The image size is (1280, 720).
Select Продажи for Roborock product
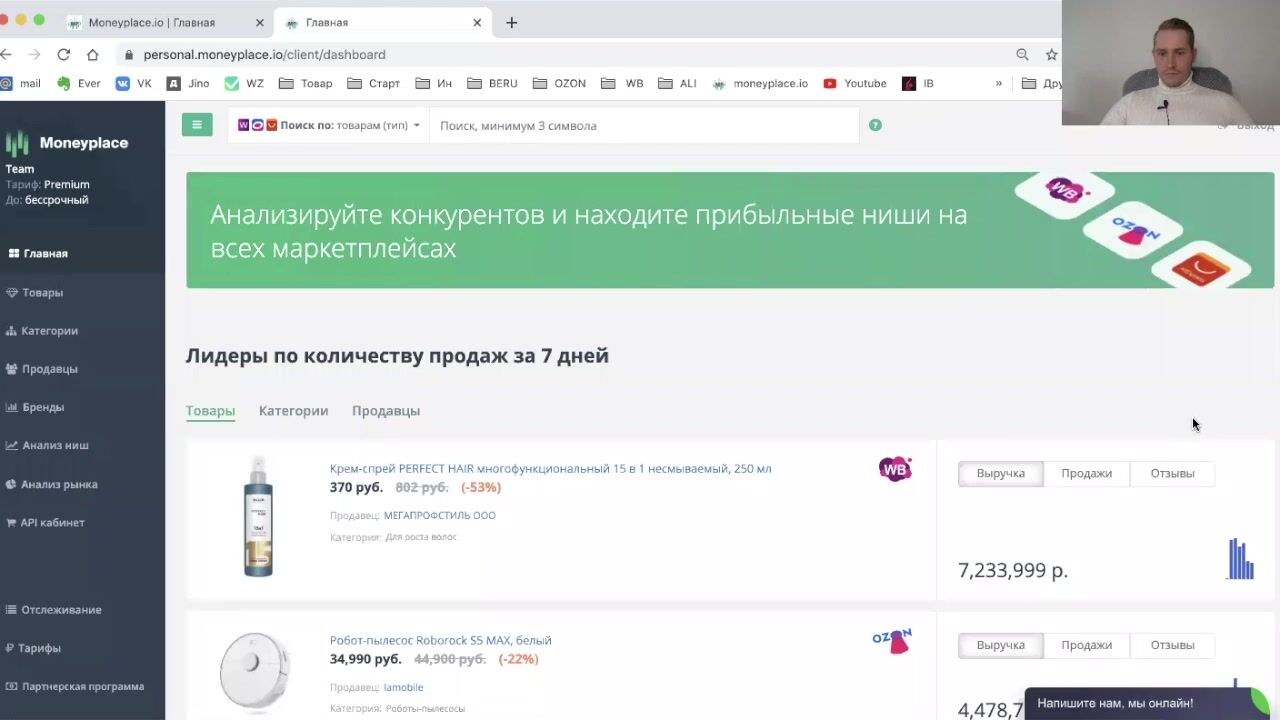1086,646
